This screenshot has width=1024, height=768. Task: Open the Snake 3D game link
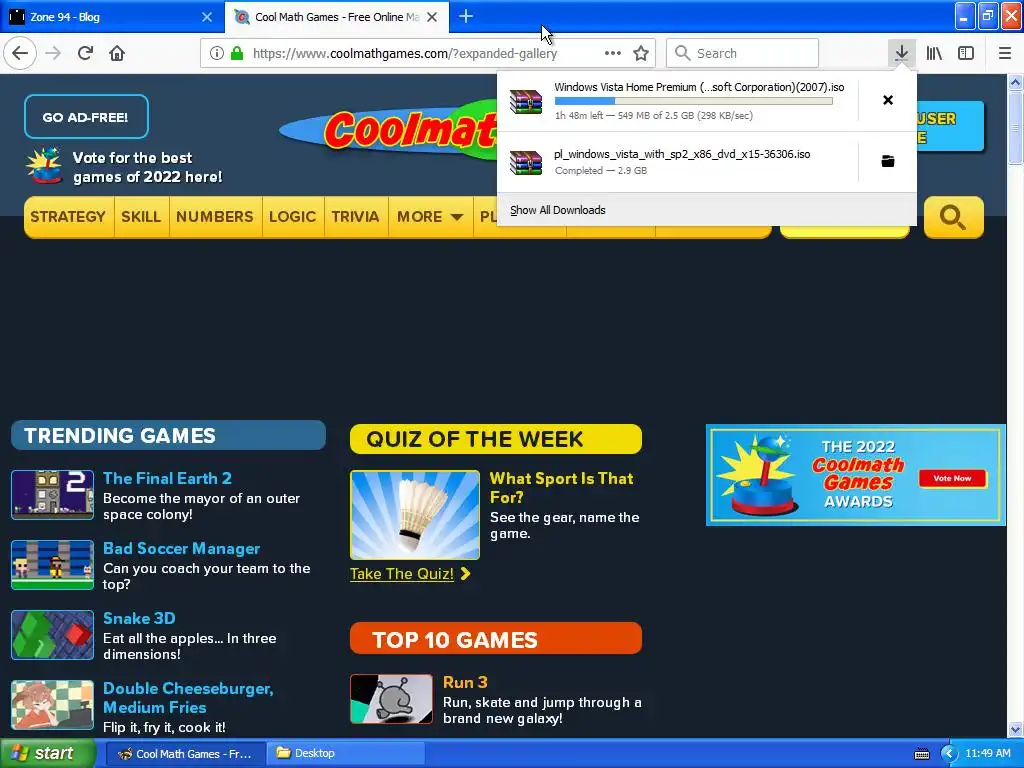(x=139, y=618)
